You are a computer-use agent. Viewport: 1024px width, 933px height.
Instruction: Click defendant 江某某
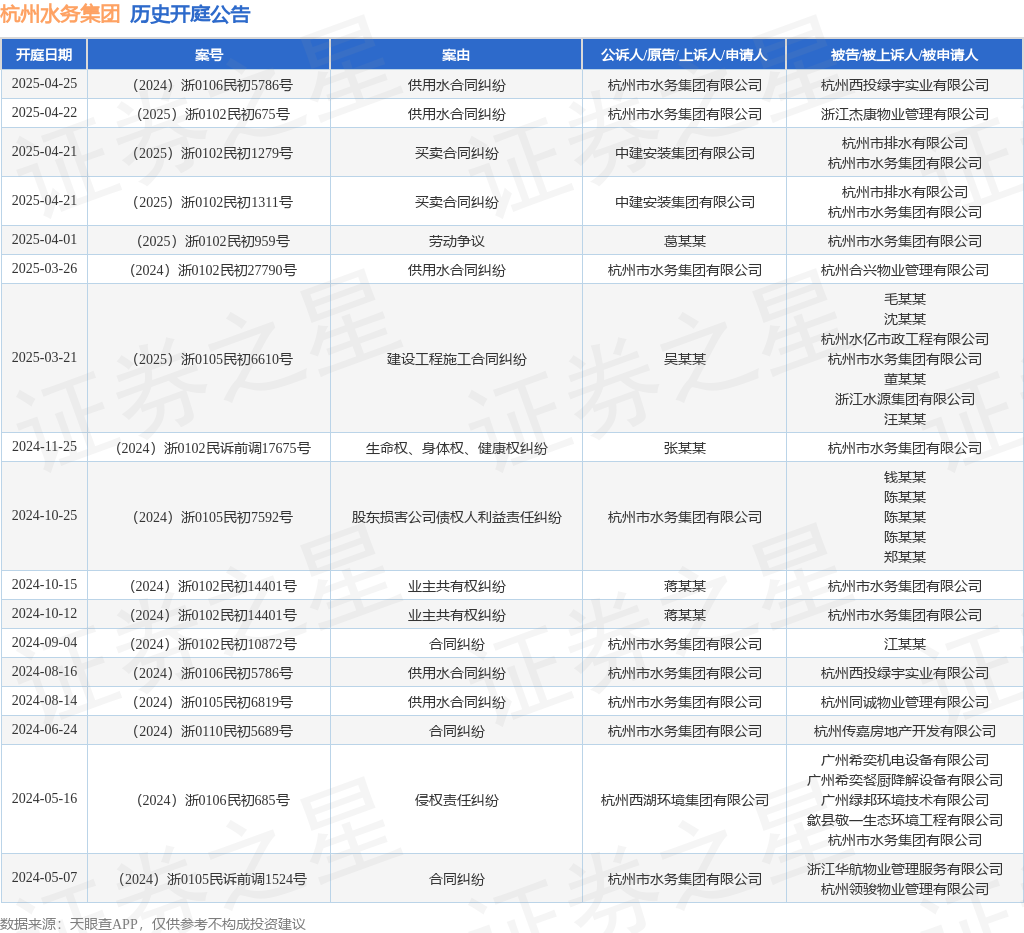pyautogui.click(x=904, y=644)
